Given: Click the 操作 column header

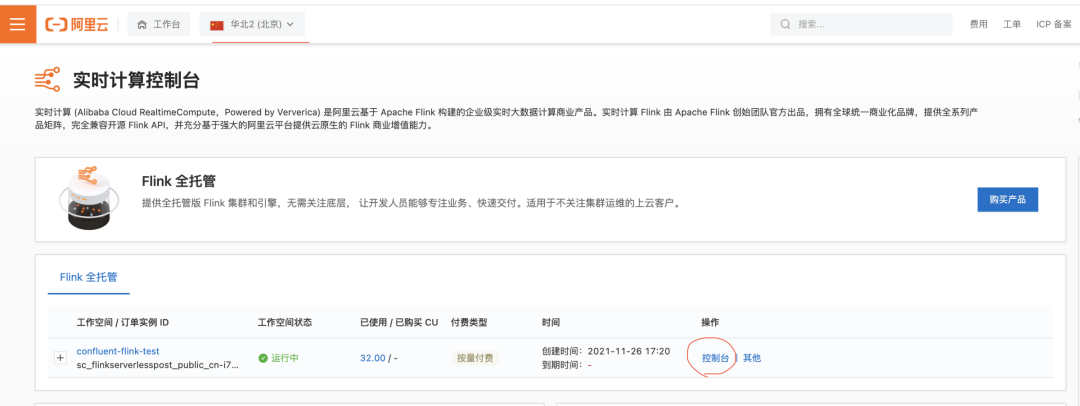Looking at the screenshot, I should point(711,322).
